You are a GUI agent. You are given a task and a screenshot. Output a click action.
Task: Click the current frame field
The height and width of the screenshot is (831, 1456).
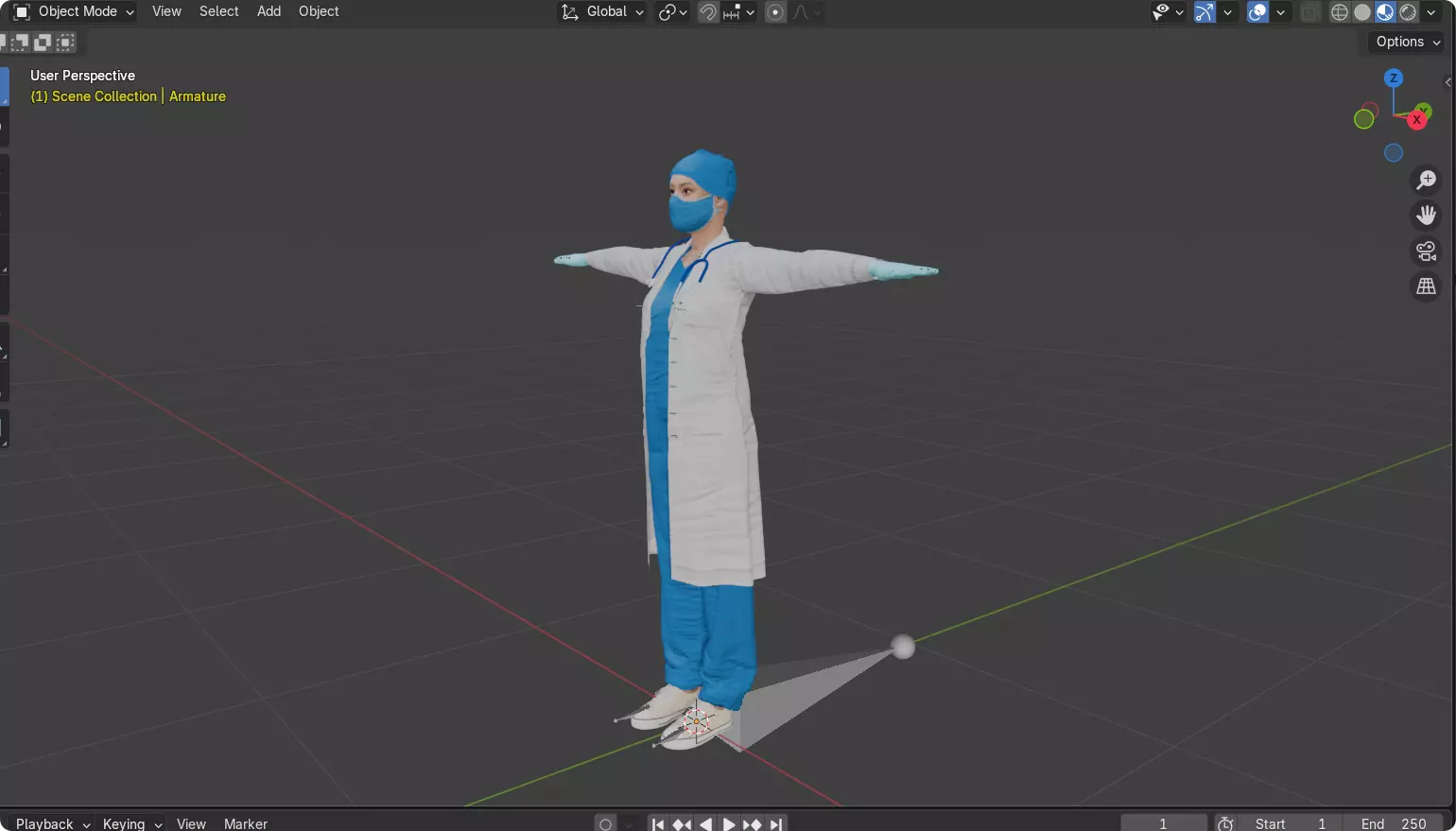pos(1164,823)
